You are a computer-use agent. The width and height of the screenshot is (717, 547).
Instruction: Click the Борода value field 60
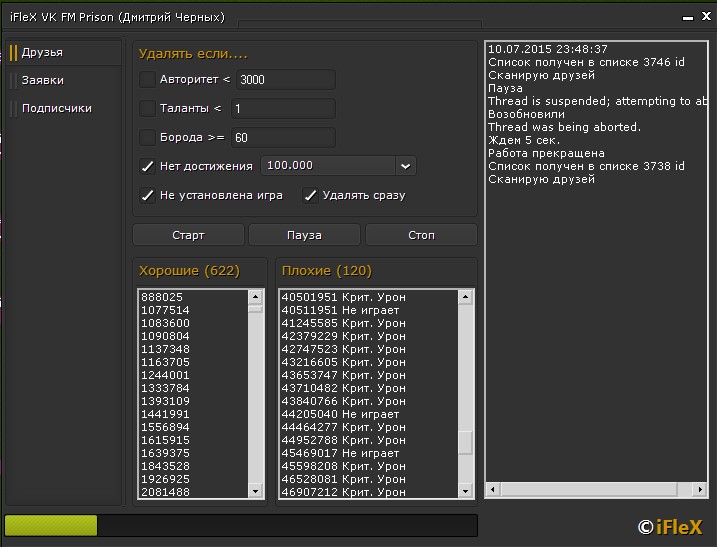(284, 137)
